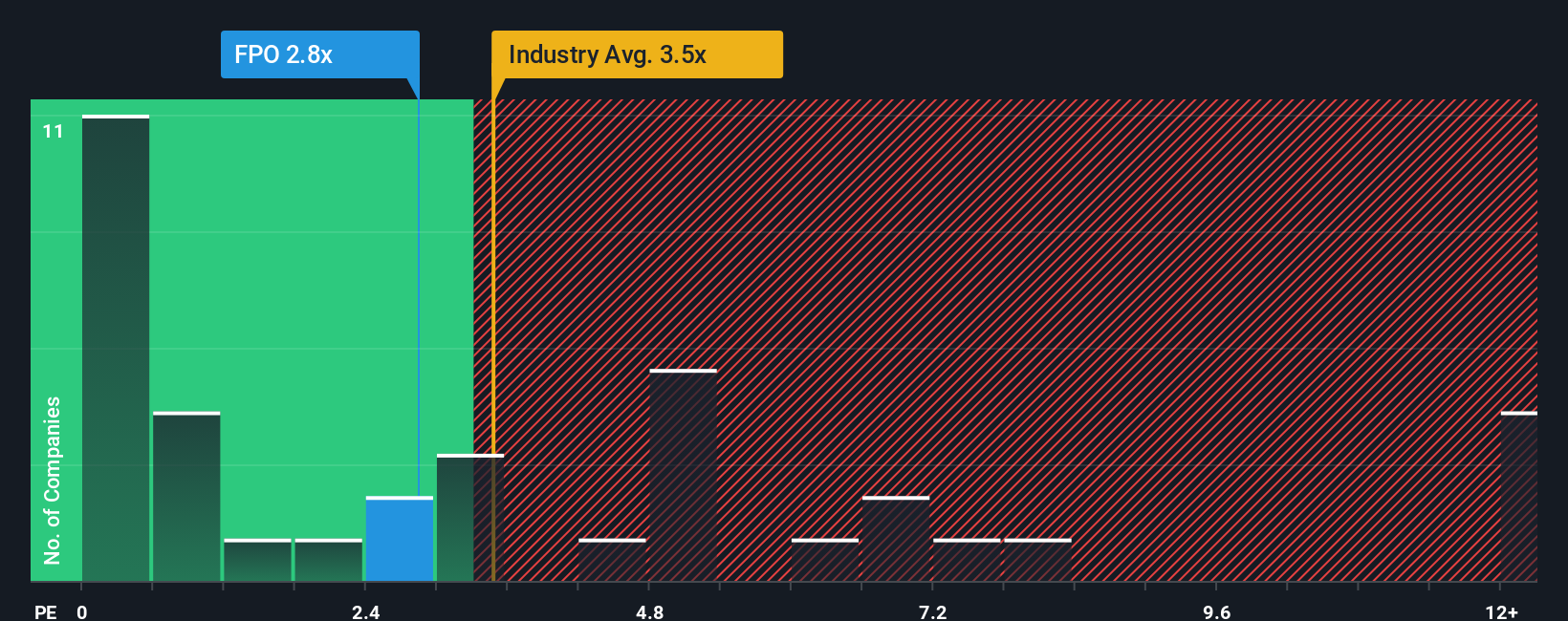Screen dimensions: 1568x621
Task: Select the tallest bar showing 11 companies
Action: click(116, 348)
